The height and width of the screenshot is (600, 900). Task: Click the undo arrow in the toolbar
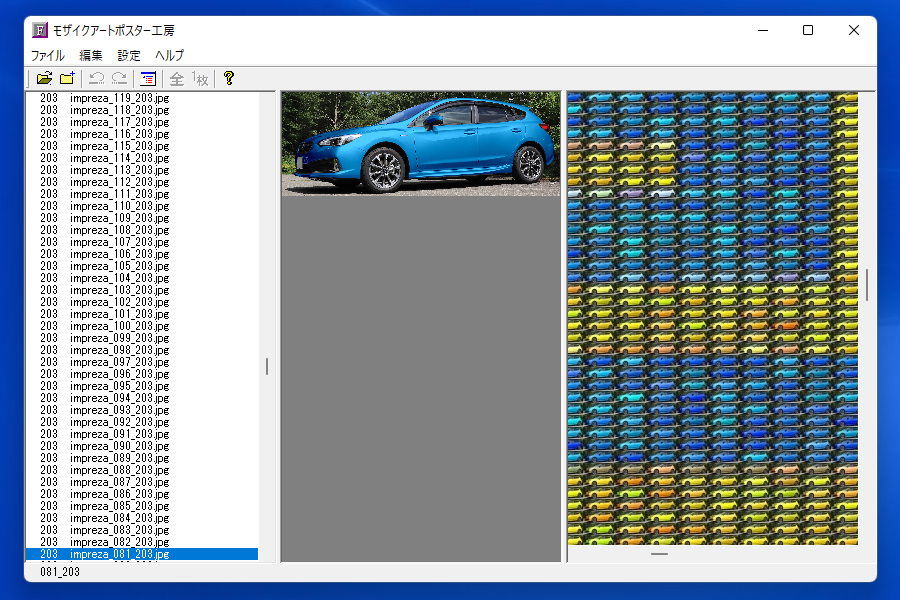click(96, 79)
